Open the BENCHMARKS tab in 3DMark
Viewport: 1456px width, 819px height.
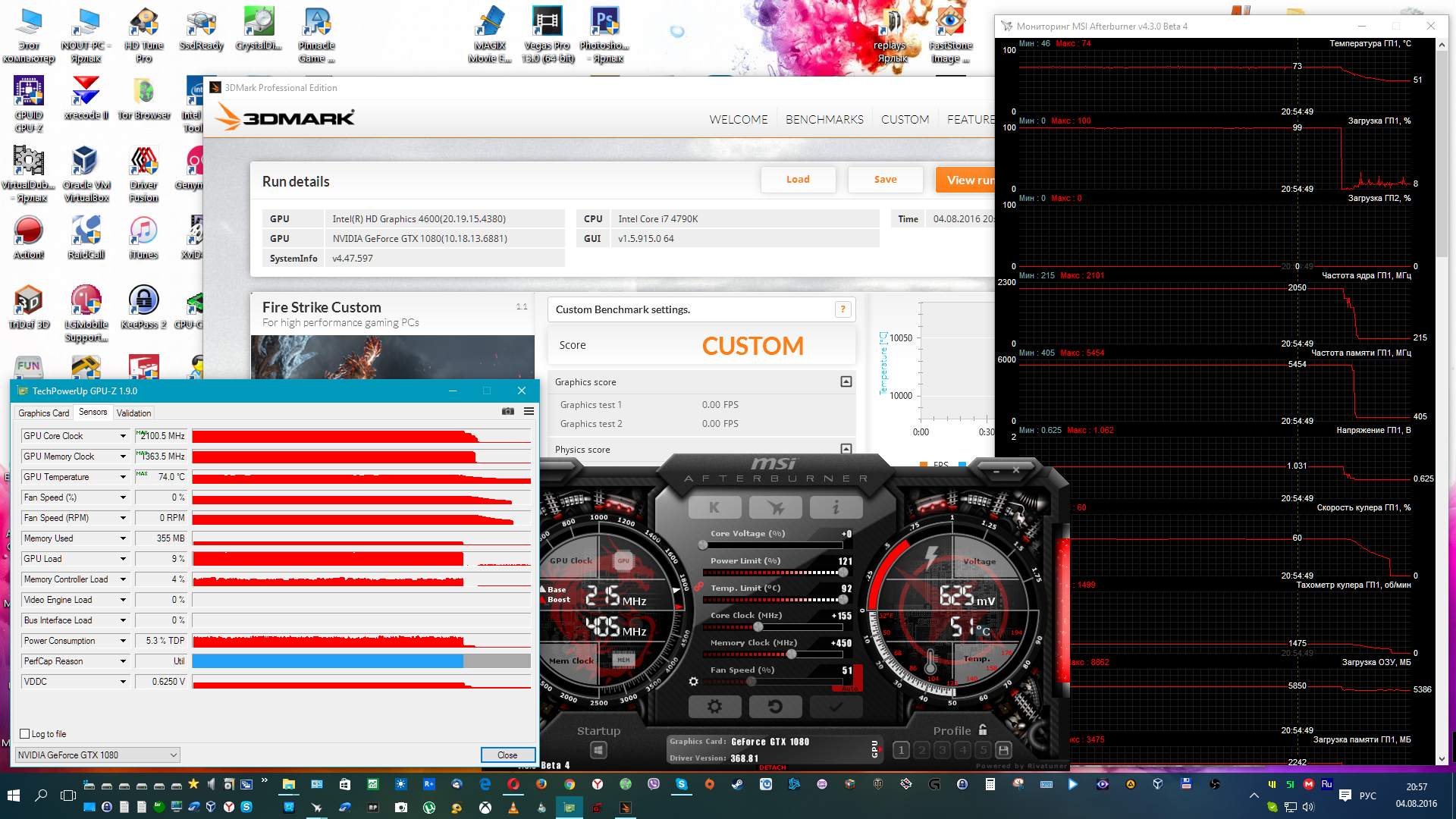(824, 119)
